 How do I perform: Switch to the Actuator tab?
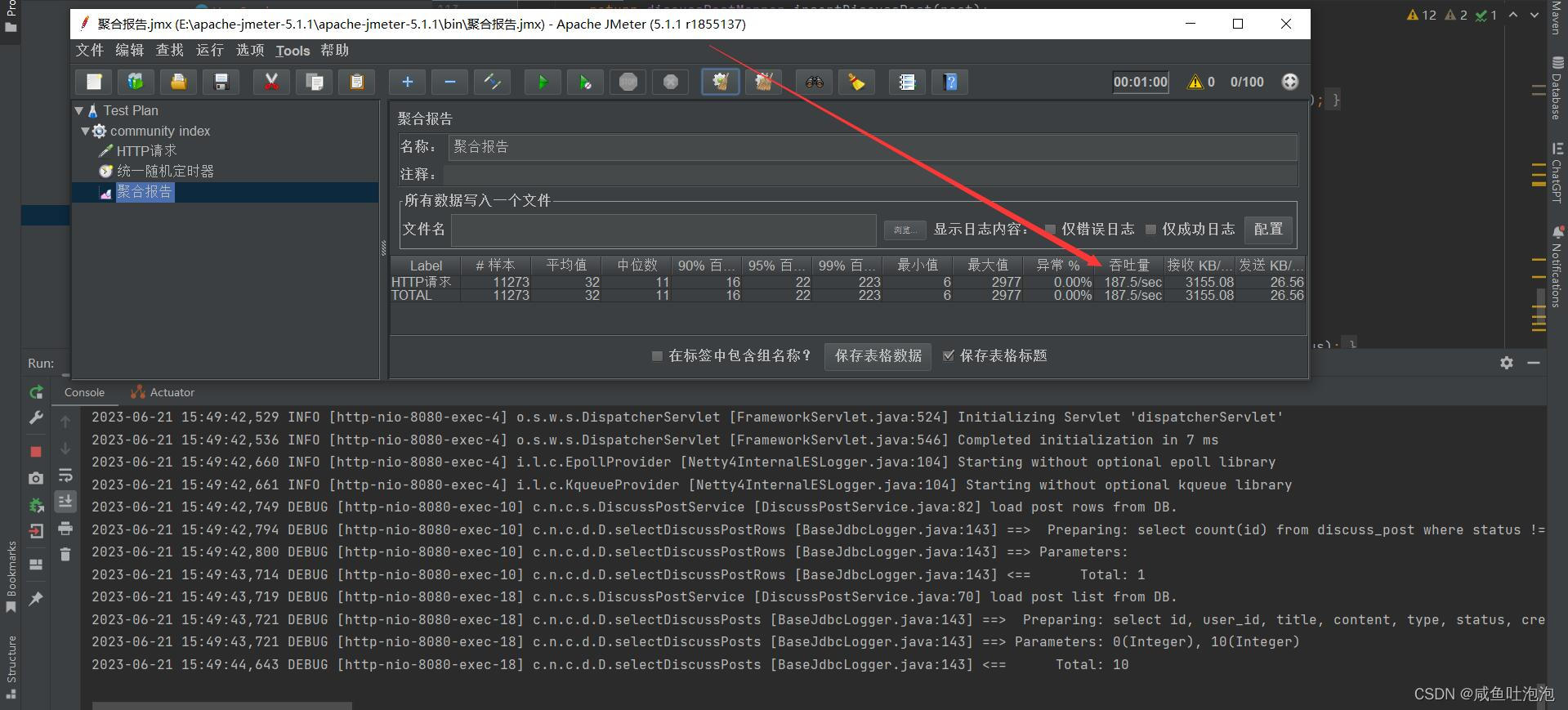point(163,393)
